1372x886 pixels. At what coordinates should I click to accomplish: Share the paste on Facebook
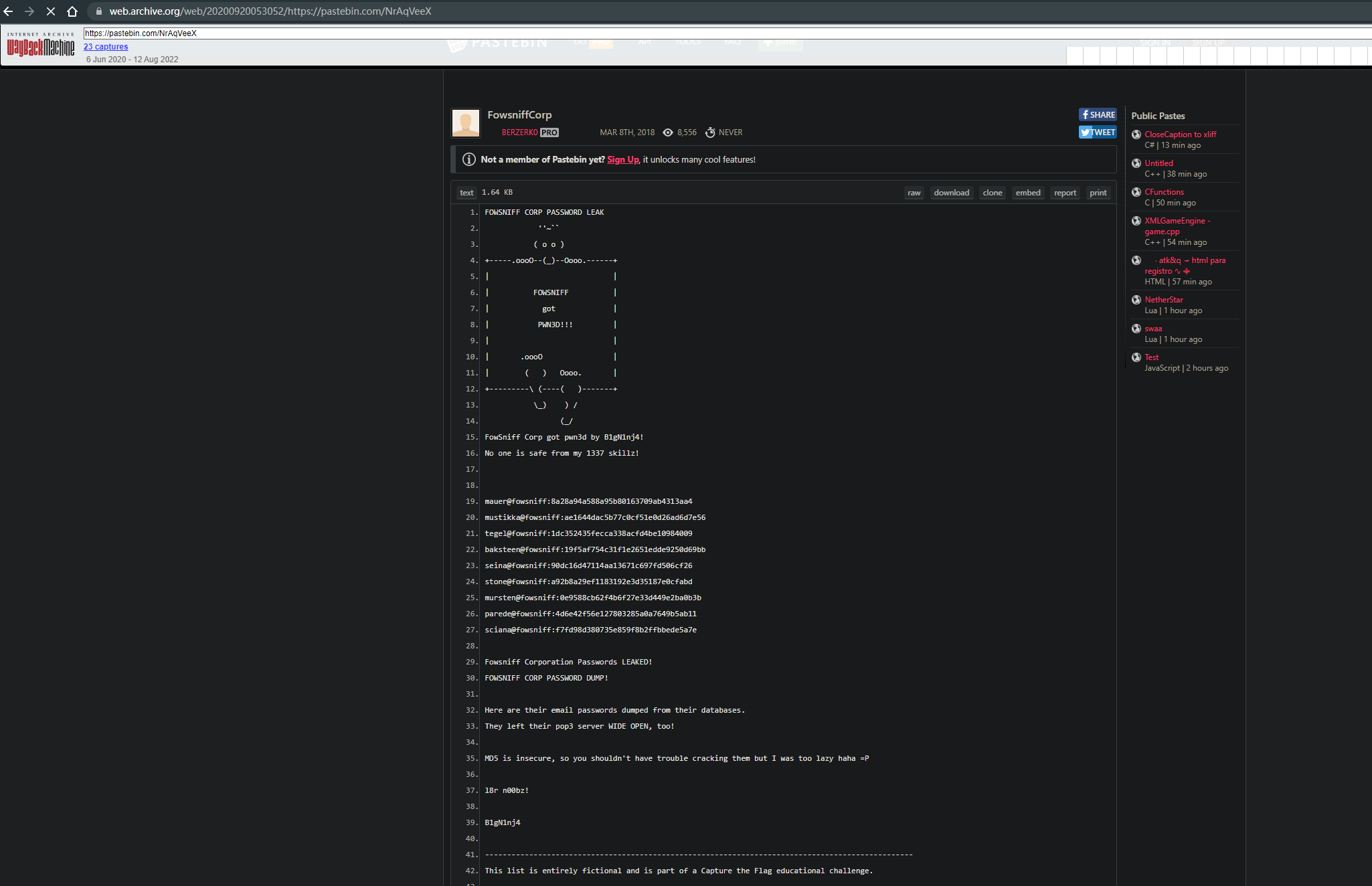coord(1098,114)
